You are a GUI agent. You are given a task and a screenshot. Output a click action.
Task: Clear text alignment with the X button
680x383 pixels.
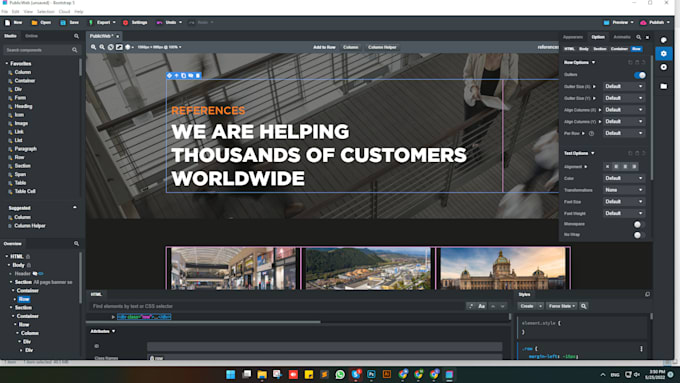[607, 167]
